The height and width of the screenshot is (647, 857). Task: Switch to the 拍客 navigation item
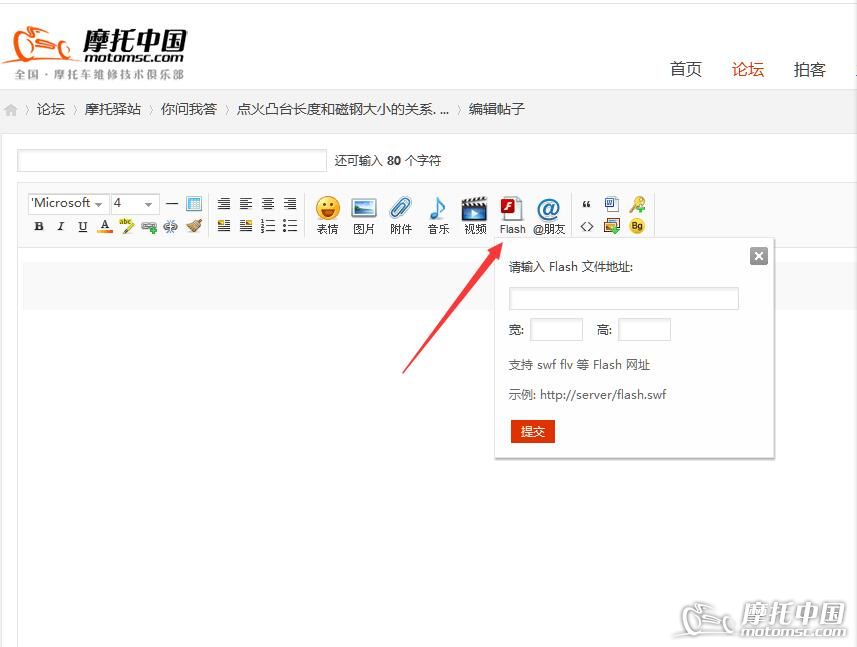click(x=810, y=69)
